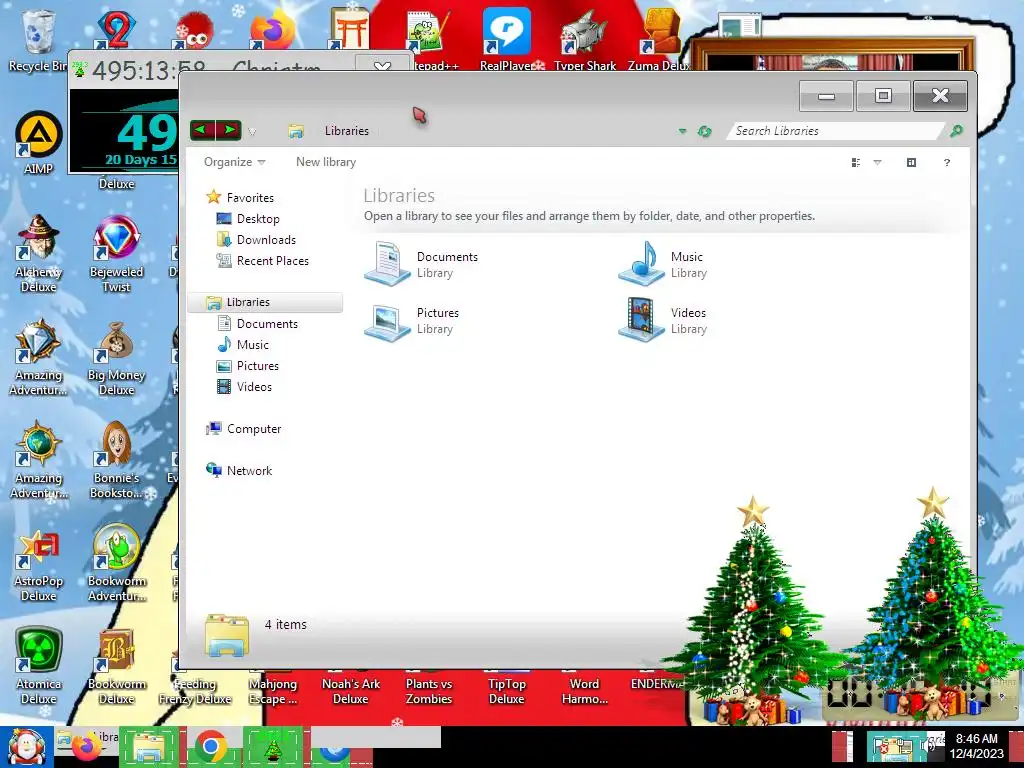Select Firefox desktop shortcut icon
The height and width of the screenshot is (768, 1024).
[x=272, y=29]
